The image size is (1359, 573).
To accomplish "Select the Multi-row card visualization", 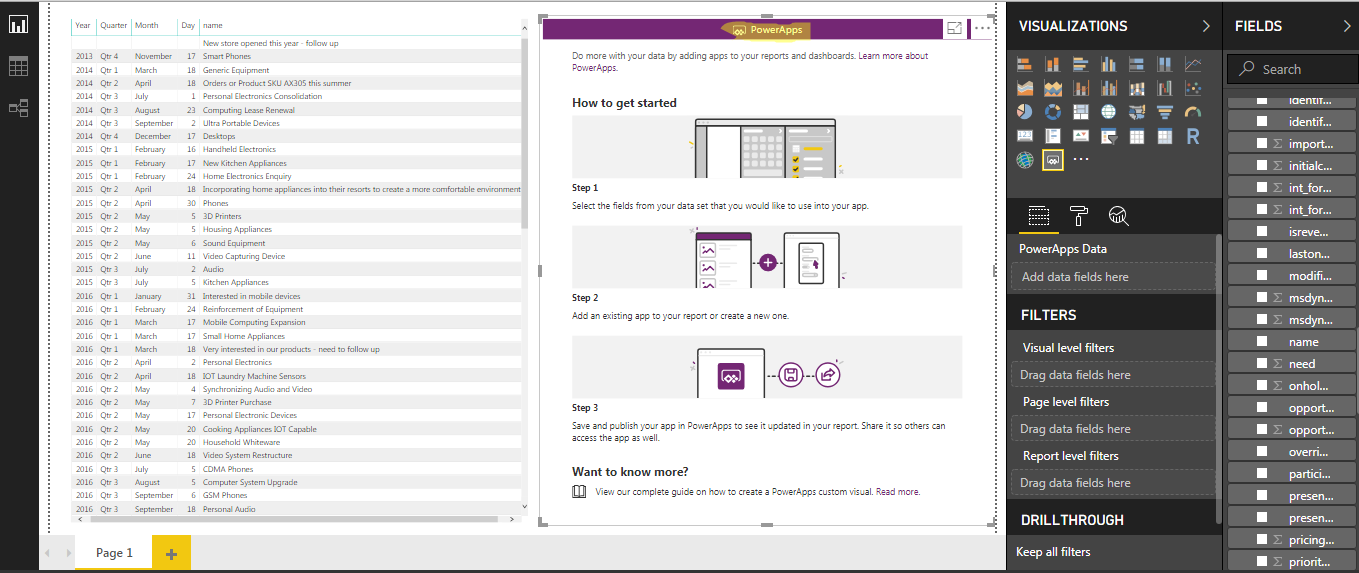I will tap(1052, 136).
